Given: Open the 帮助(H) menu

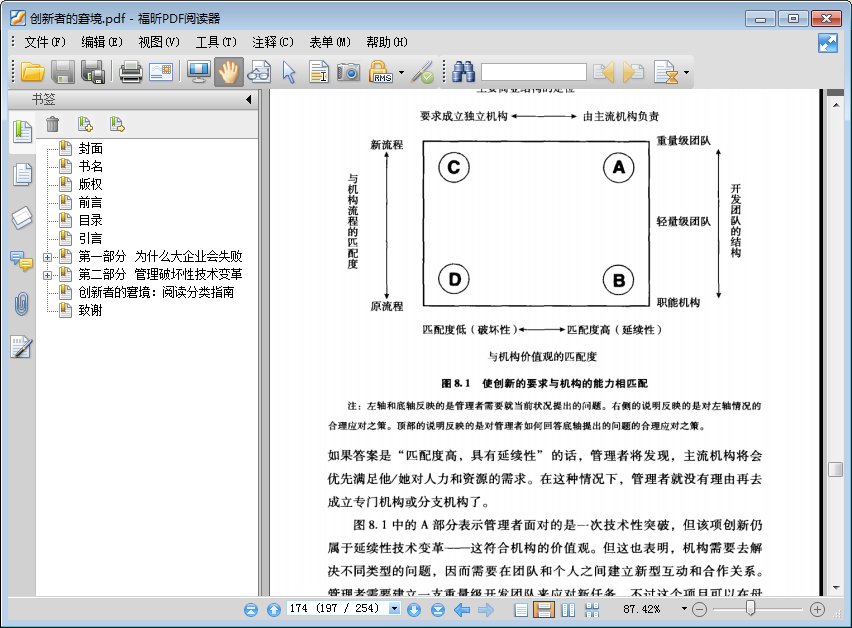Looking at the screenshot, I should pyautogui.click(x=387, y=42).
